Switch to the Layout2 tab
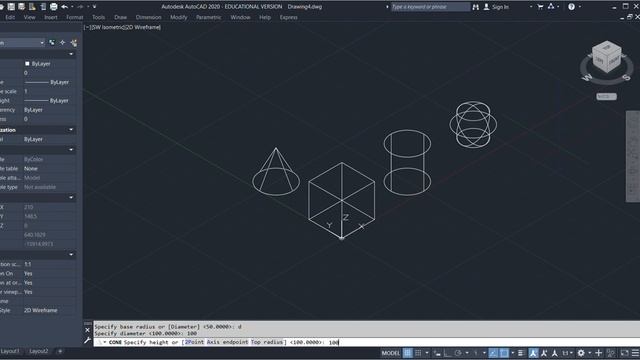 pyautogui.click(x=38, y=351)
